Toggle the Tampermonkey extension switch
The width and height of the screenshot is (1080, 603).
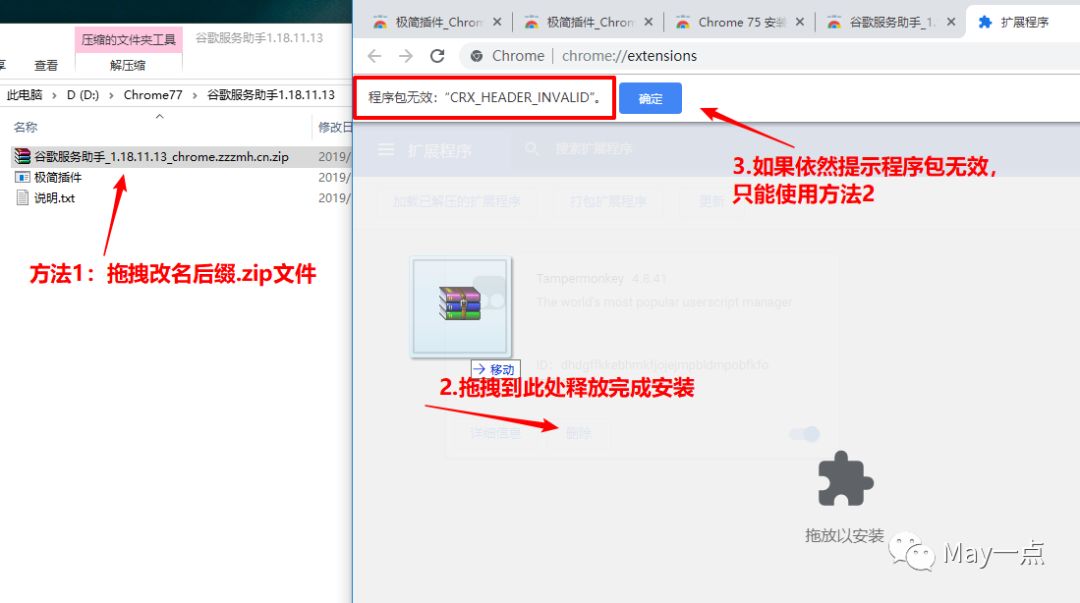click(804, 433)
